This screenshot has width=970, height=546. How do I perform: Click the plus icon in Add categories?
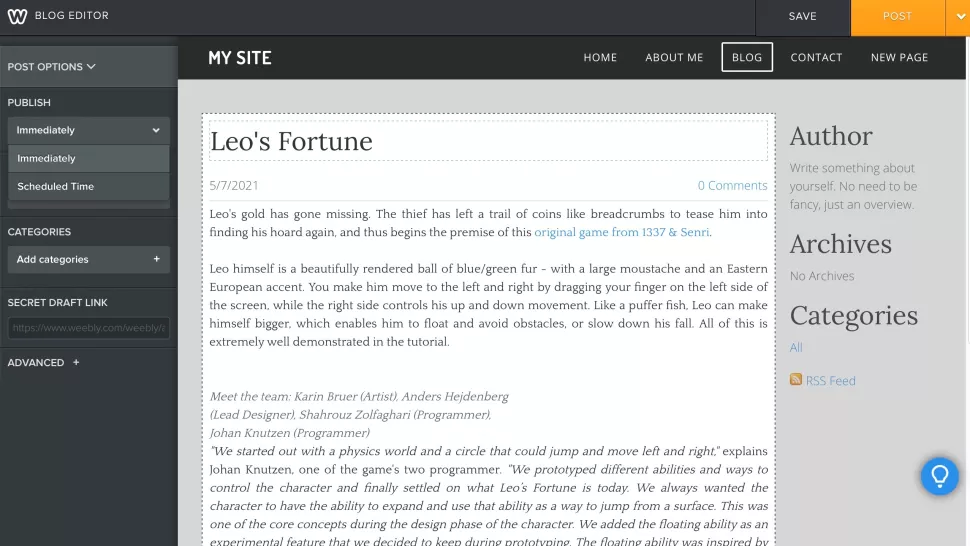[157, 259]
